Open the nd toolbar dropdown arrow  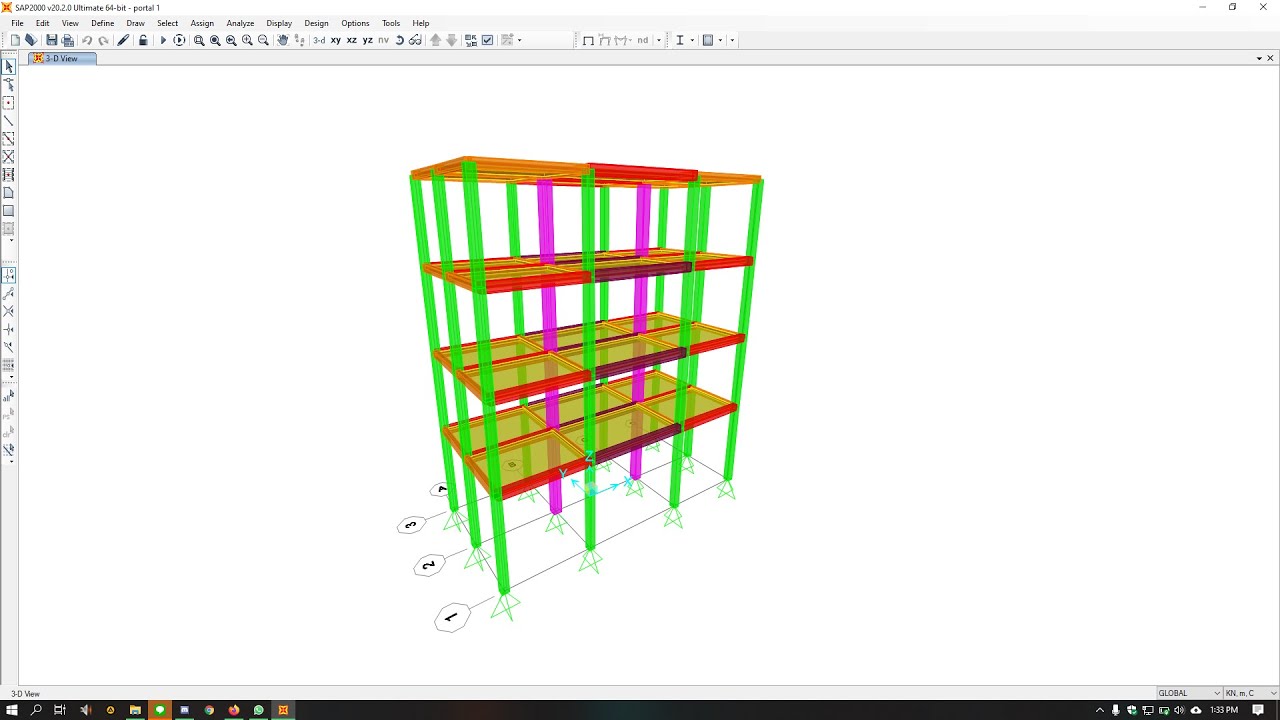(658, 40)
